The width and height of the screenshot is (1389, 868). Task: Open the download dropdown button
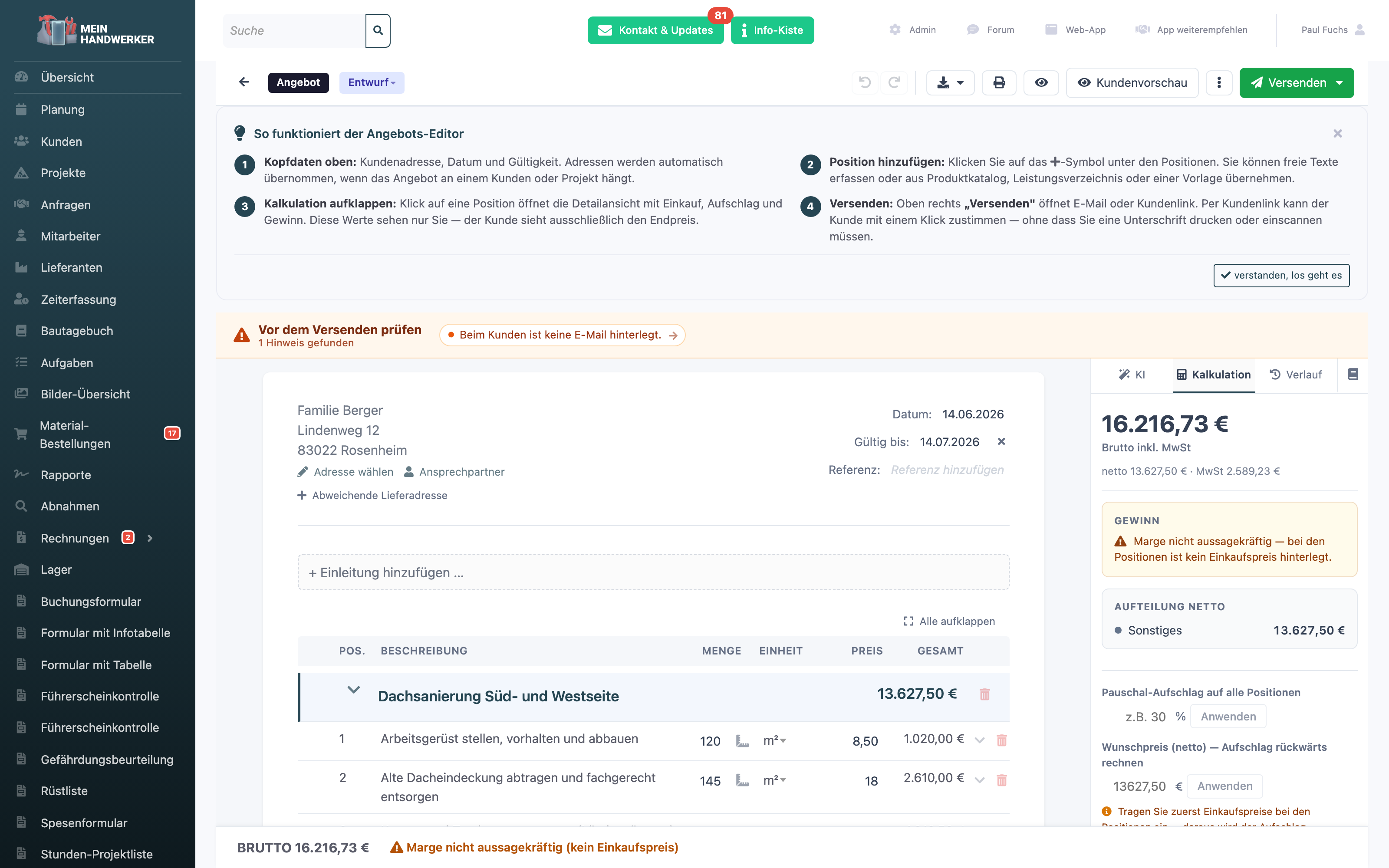[950, 82]
